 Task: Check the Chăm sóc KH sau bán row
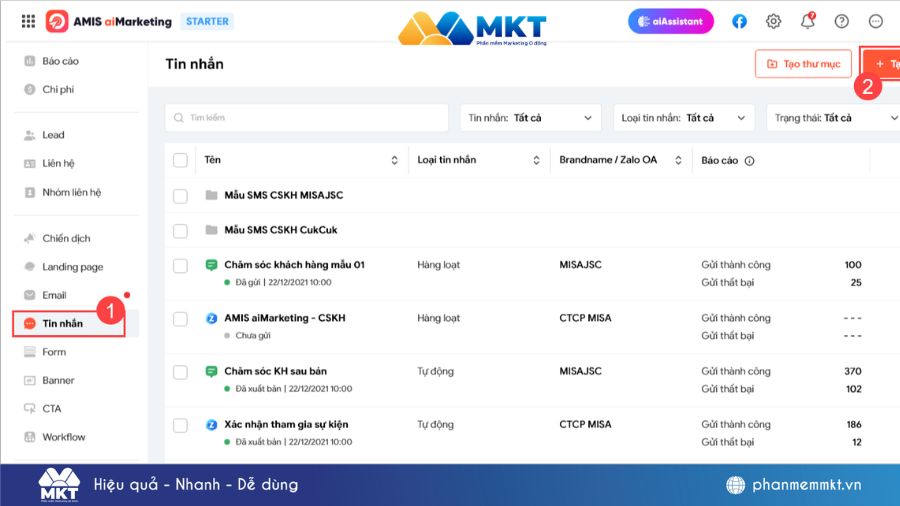click(180, 372)
